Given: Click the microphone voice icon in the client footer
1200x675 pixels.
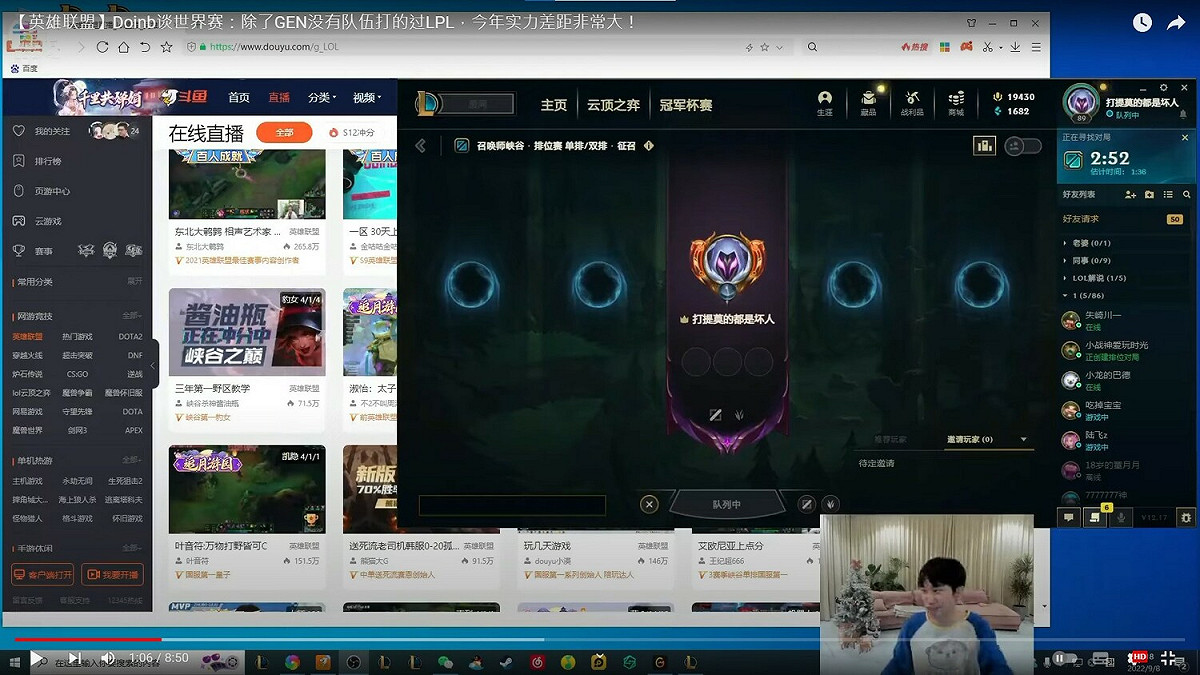Looking at the screenshot, I should (1121, 517).
